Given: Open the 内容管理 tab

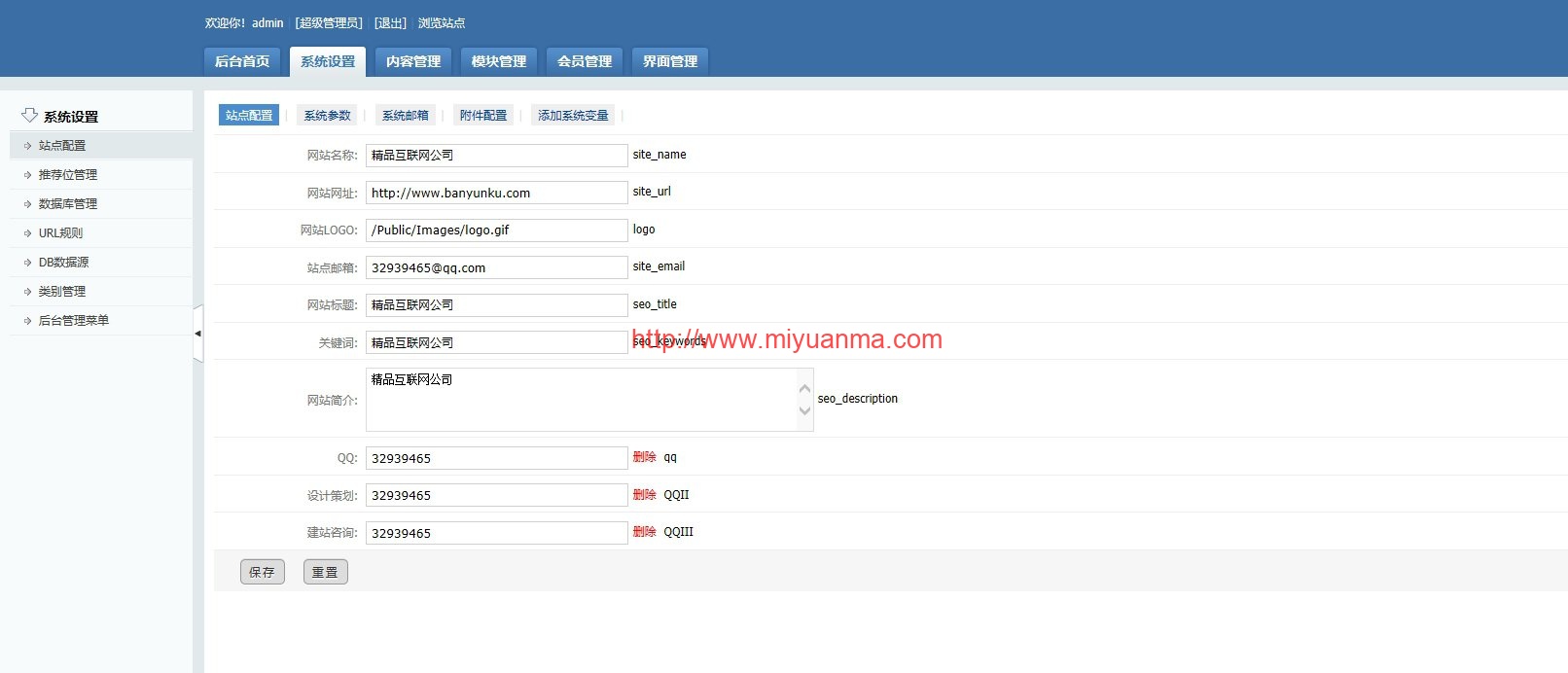Looking at the screenshot, I should tap(413, 61).
